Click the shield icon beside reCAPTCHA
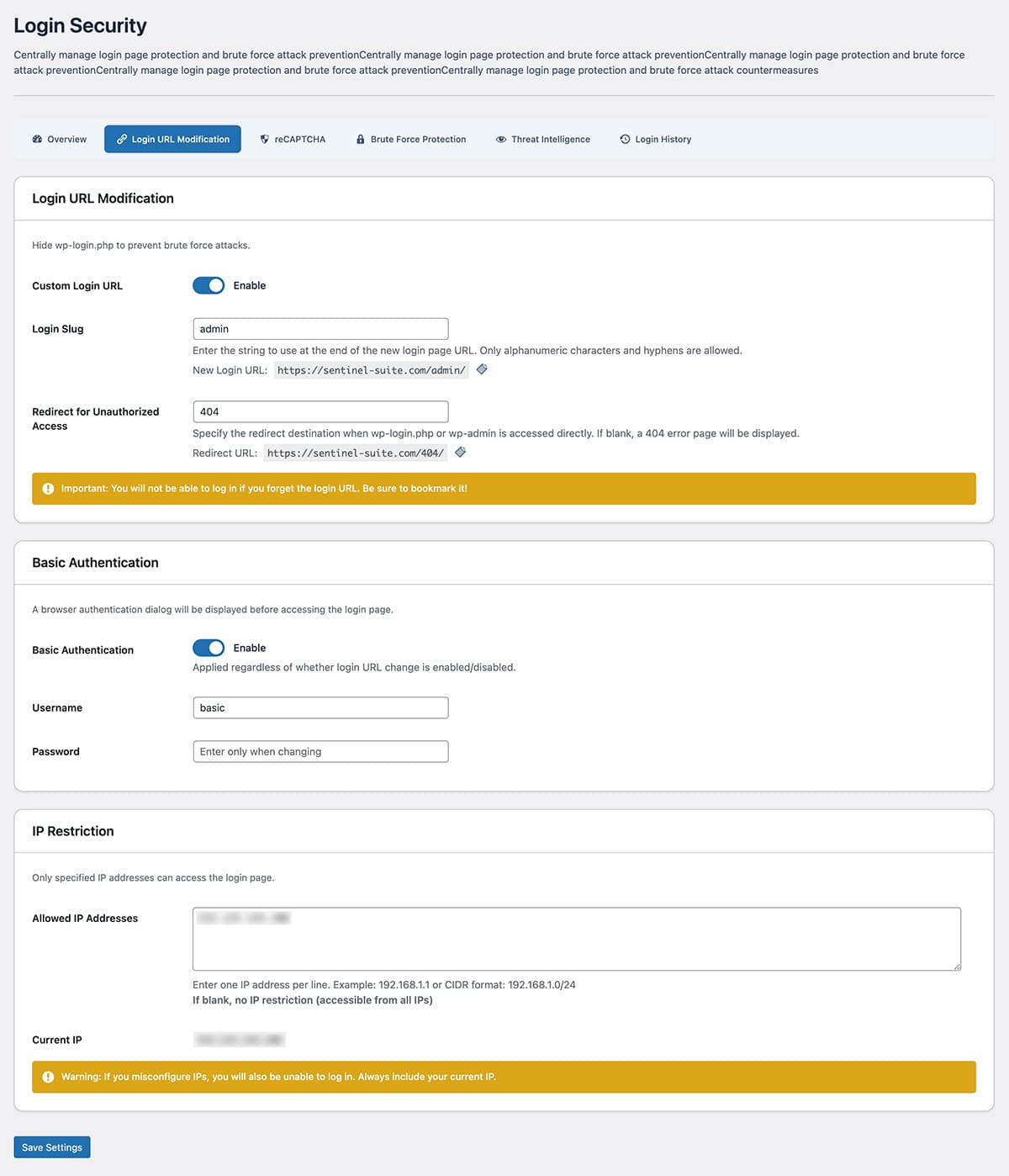This screenshot has width=1009, height=1176. [265, 140]
